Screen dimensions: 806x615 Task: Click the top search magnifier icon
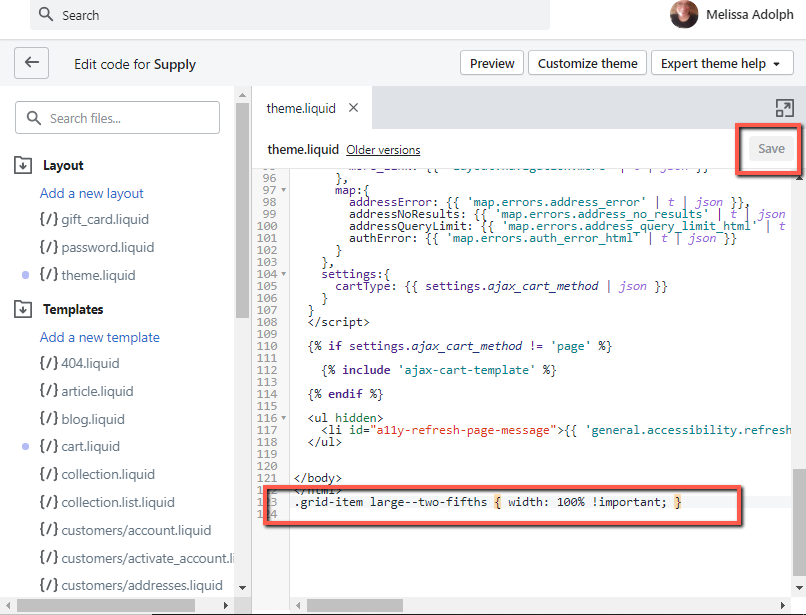[x=46, y=15]
